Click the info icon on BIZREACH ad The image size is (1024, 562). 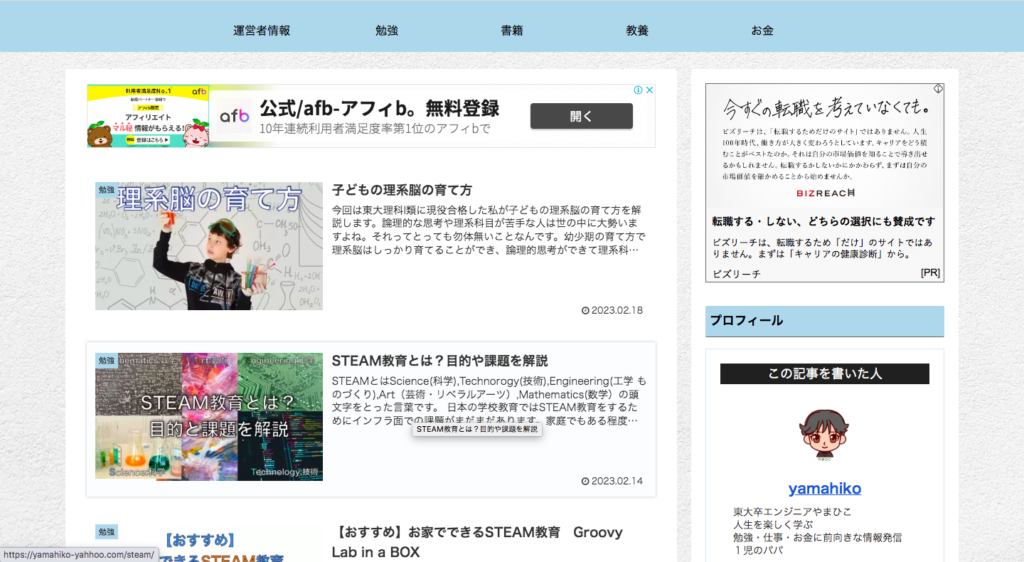tap(938, 89)
